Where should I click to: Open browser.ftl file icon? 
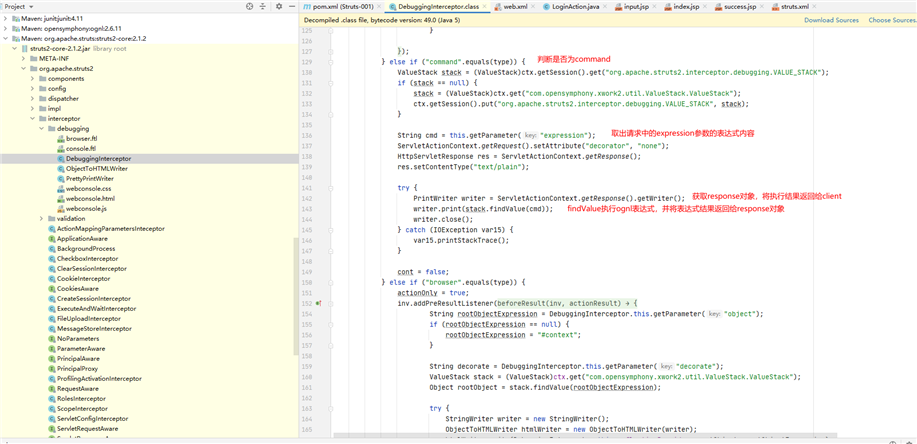pyautogui.click(x=61, y=139)
